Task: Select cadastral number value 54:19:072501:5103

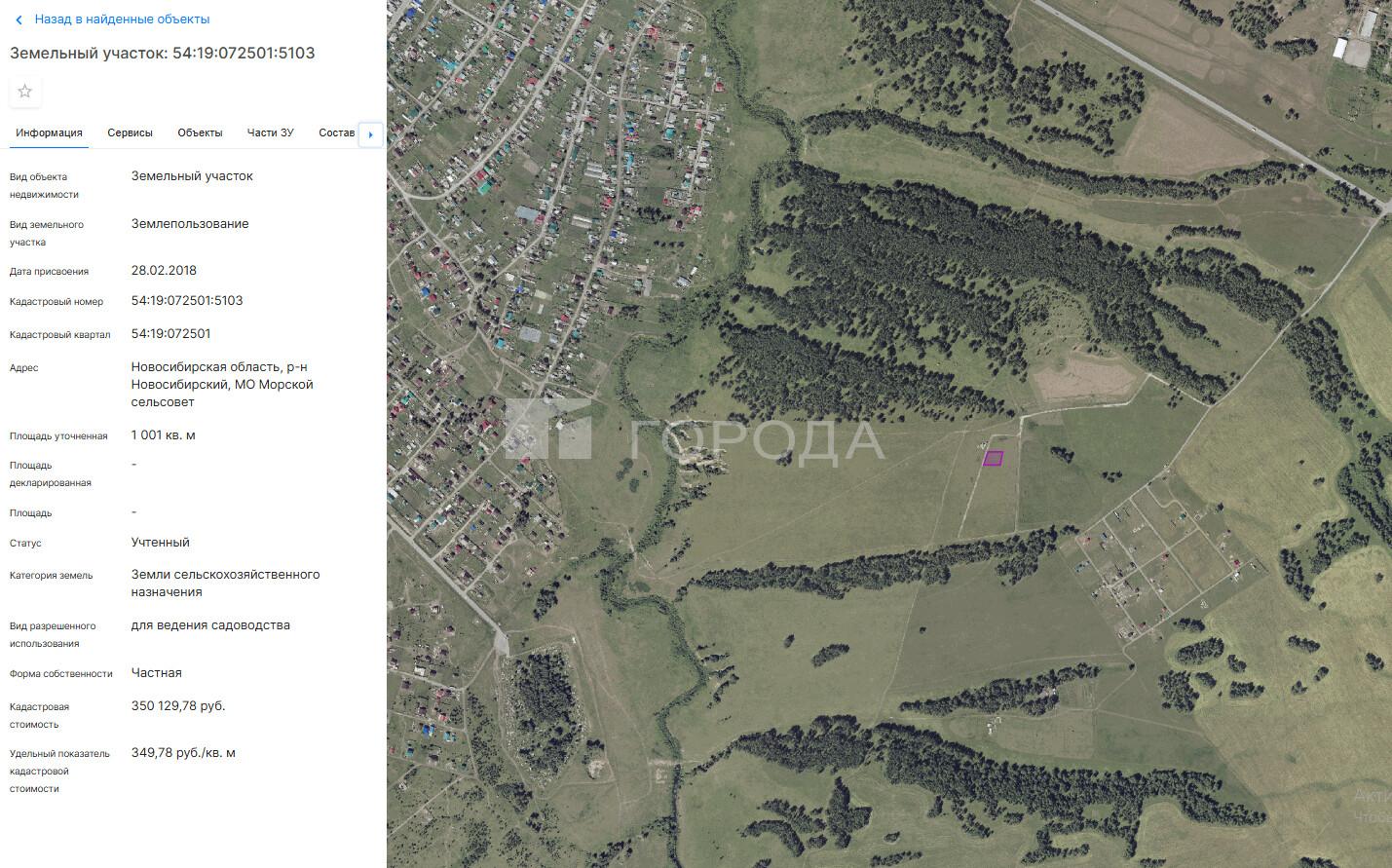Action: click(187, 300)
